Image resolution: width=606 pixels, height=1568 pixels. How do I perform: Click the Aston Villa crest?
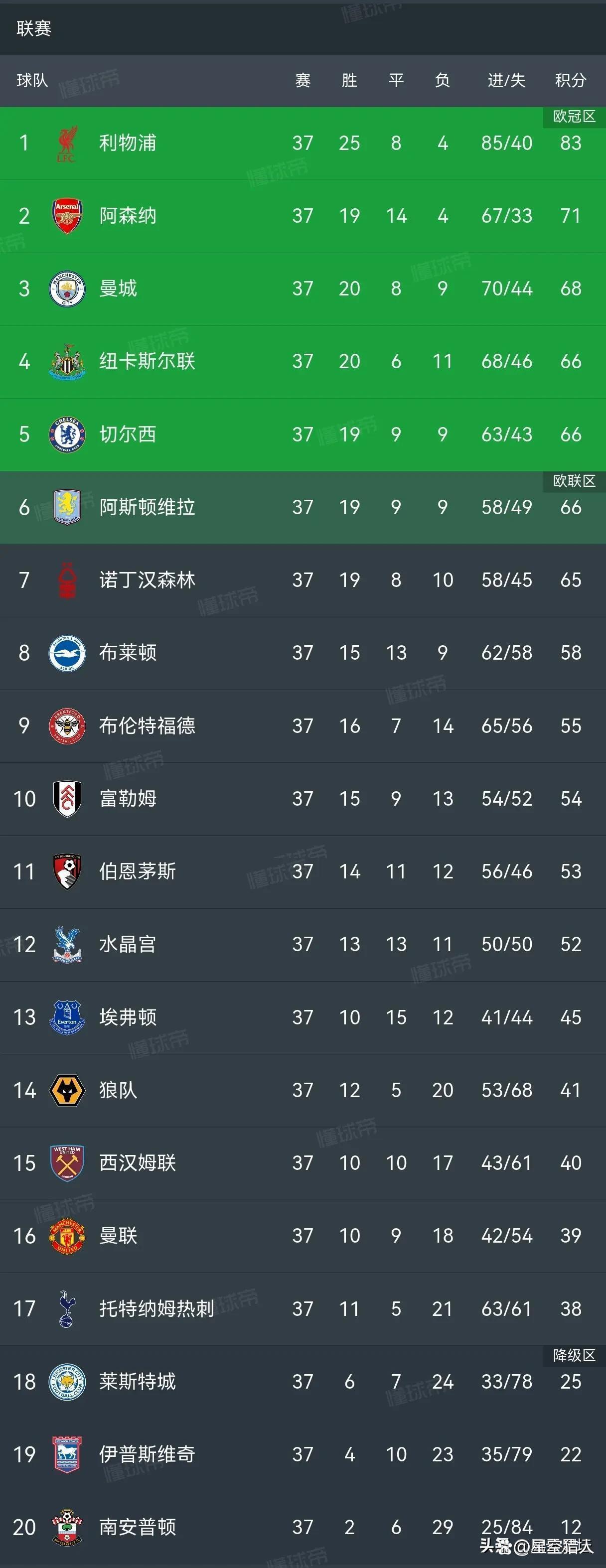67,507
